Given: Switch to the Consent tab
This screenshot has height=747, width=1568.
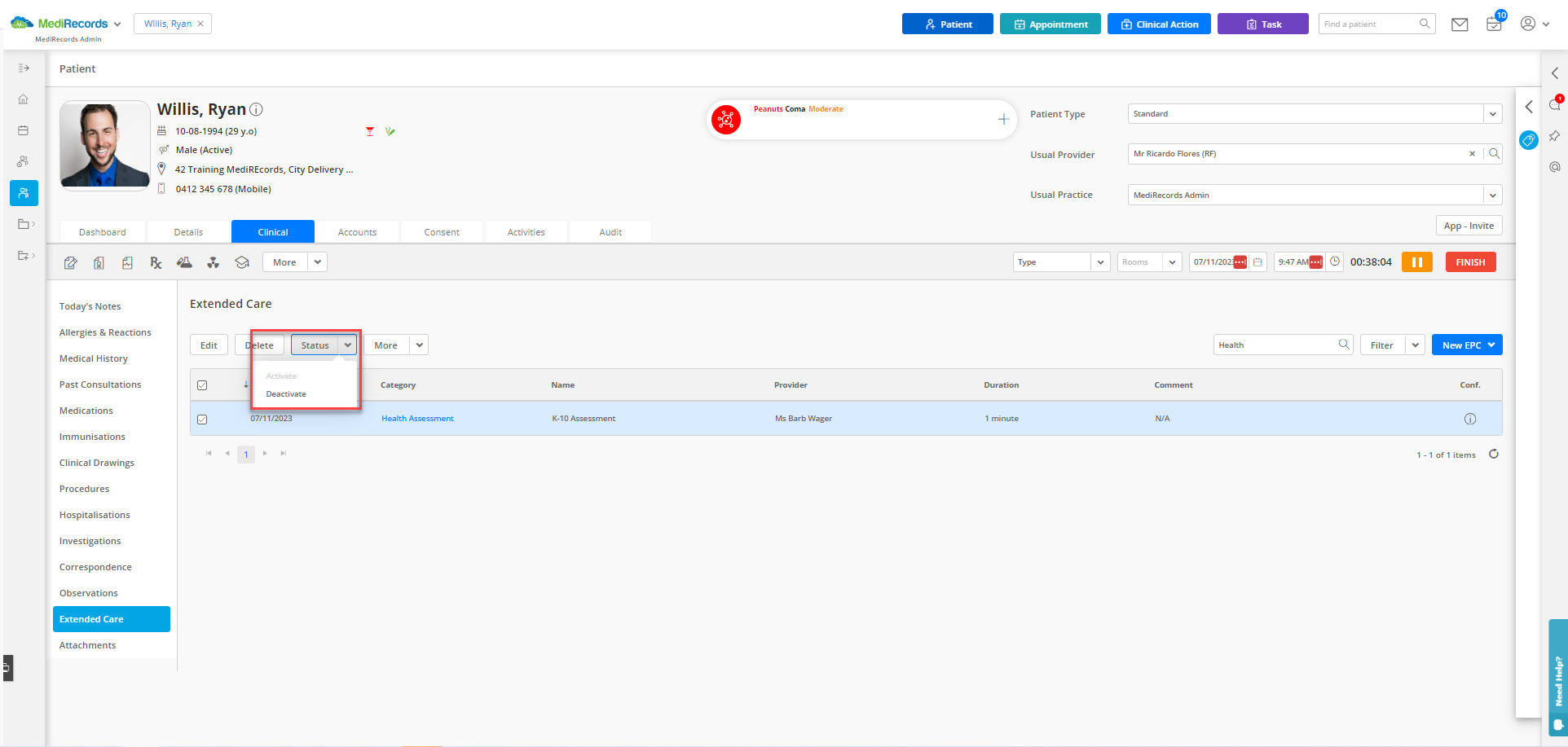Looking at the screenshot, I should click(x=442, y=232).
